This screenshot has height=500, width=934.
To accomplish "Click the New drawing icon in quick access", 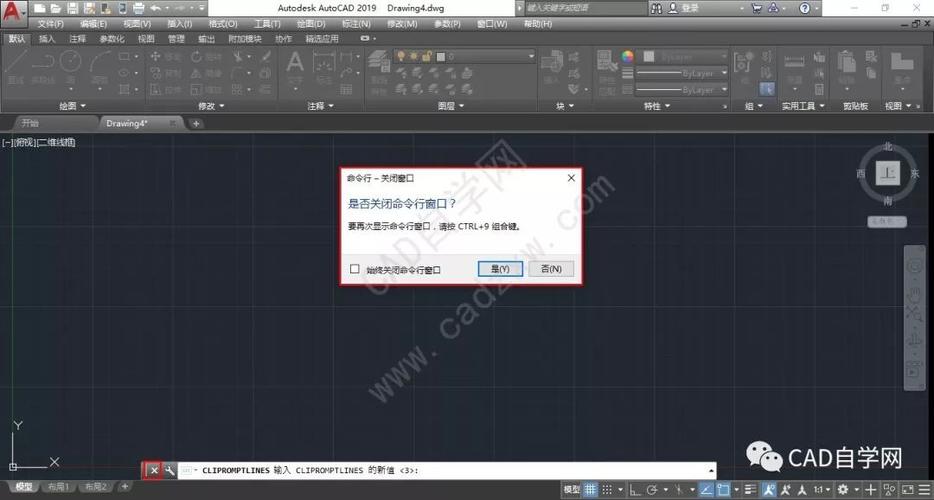I will (39, 8).
